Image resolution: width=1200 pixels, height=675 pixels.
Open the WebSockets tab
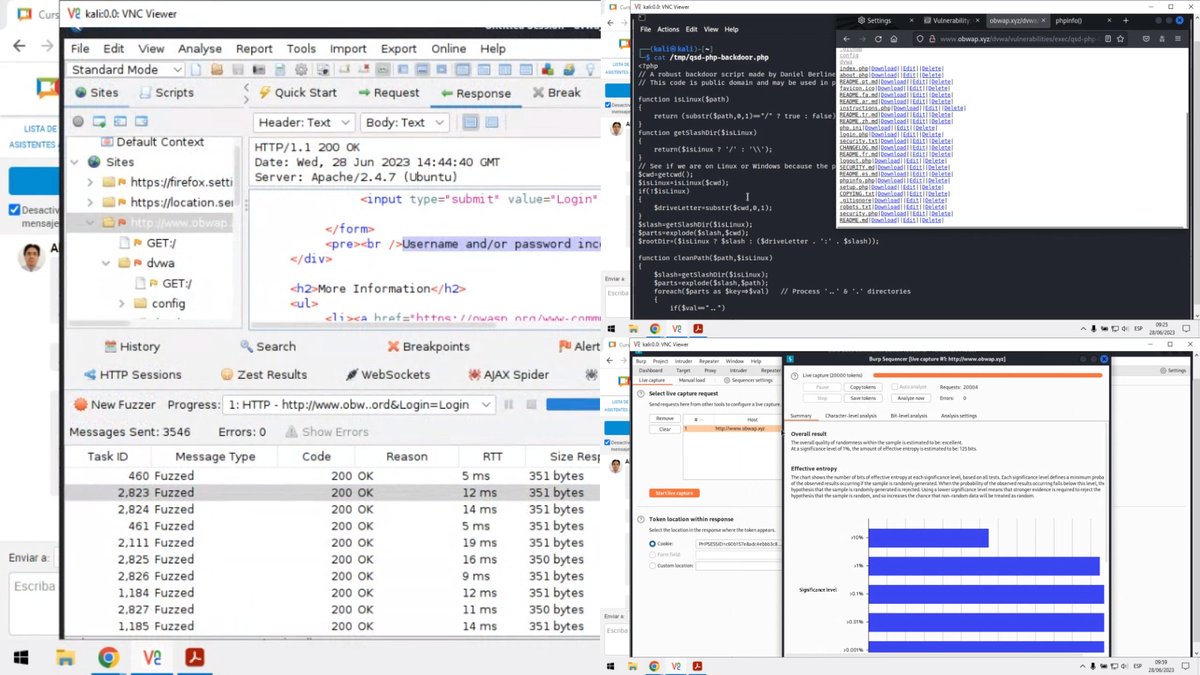390,374
